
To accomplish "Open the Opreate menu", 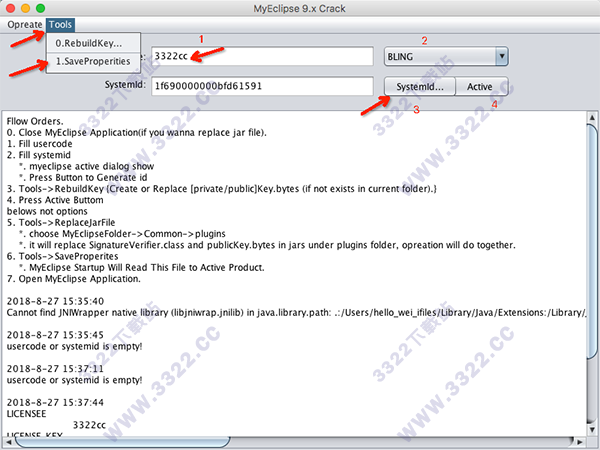I will click(x=24, y=24).
